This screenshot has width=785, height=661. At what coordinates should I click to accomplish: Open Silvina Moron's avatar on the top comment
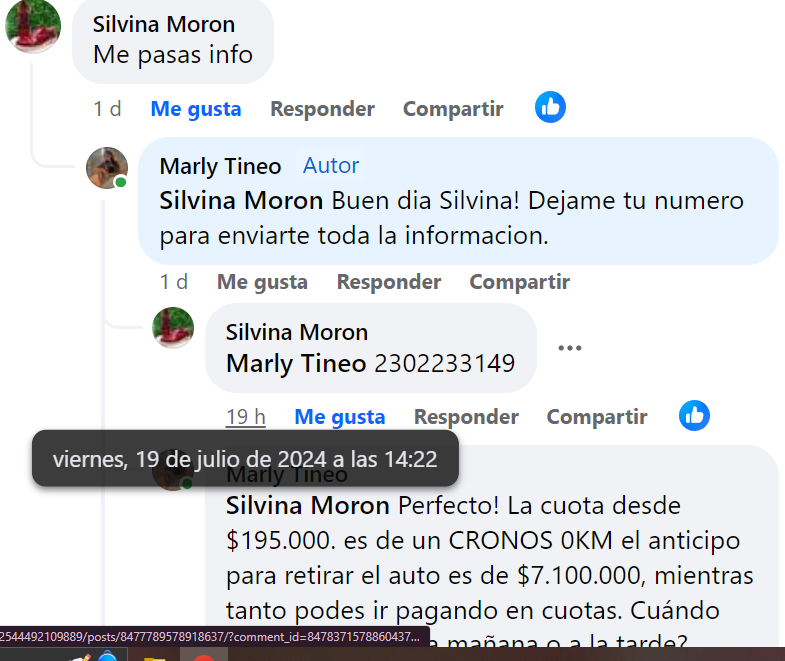pyautogui.click(x=33, y=25)
